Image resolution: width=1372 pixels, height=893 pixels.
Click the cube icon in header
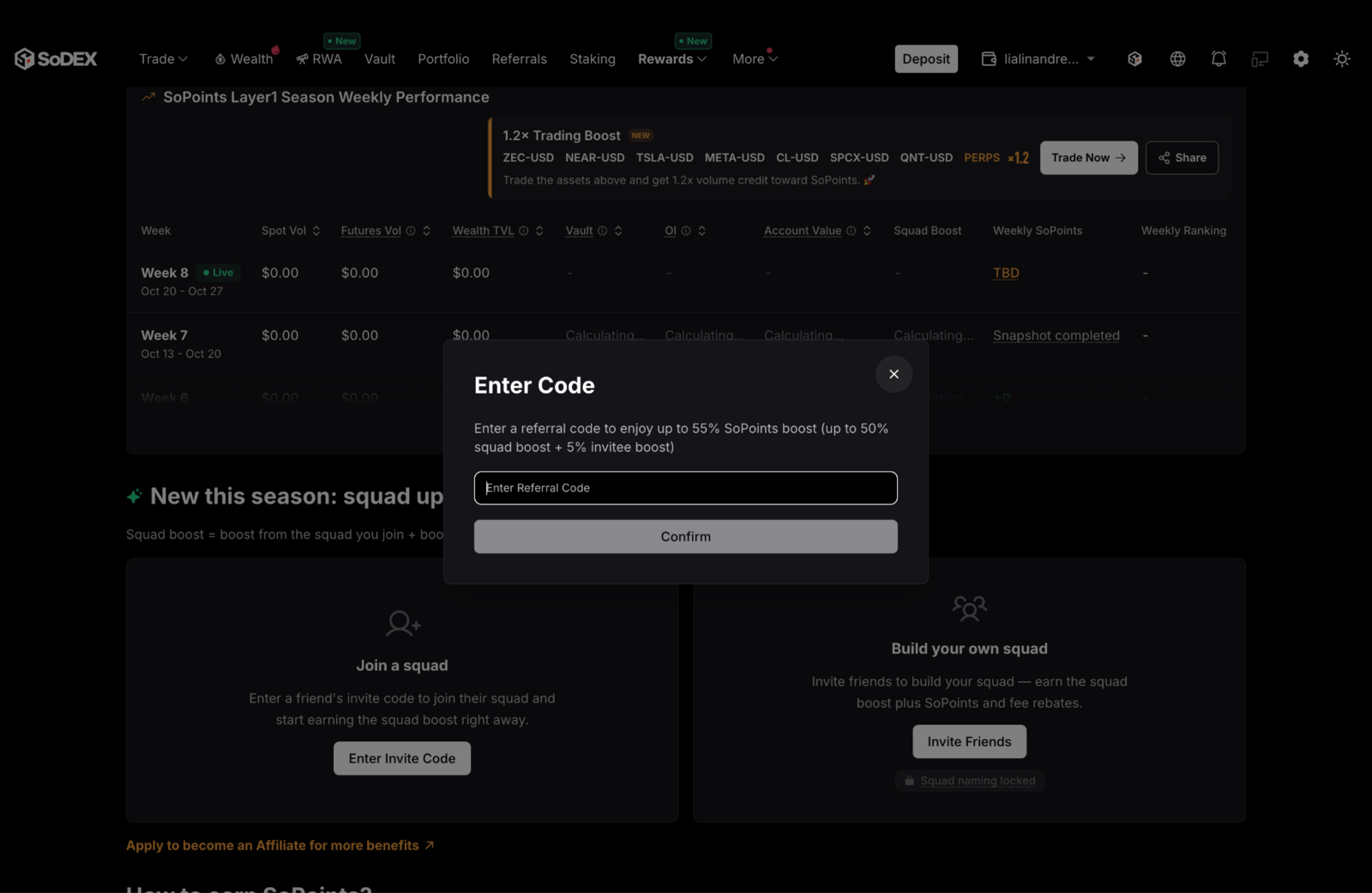[1134, 58]
